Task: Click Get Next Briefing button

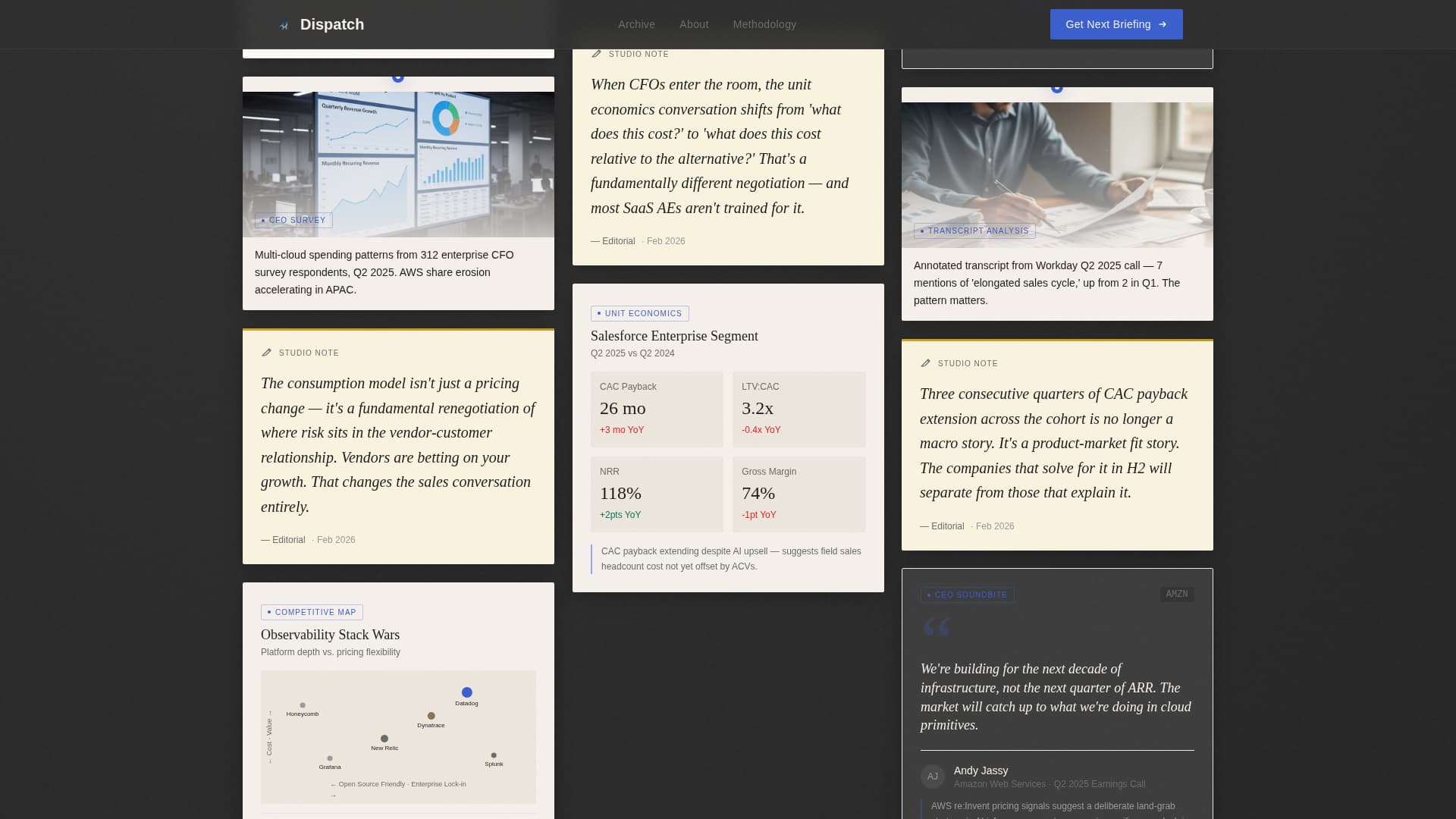Action: [x=1116, y=24]
